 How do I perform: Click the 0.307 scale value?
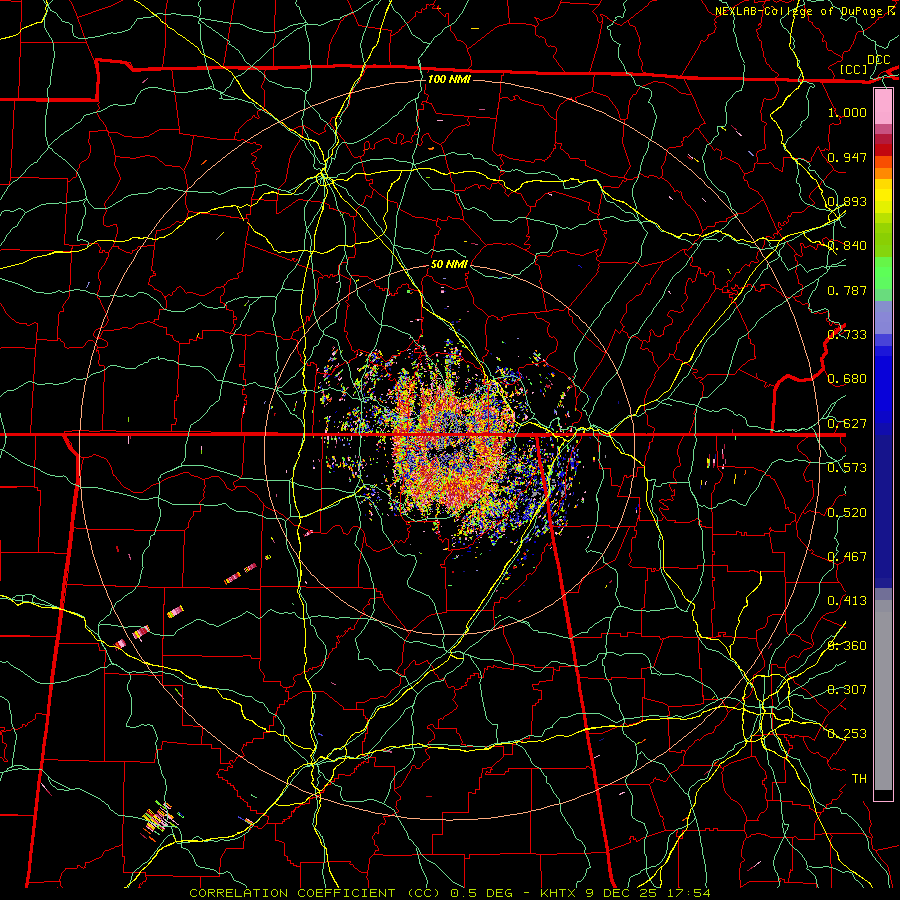[x=847, y=690]
